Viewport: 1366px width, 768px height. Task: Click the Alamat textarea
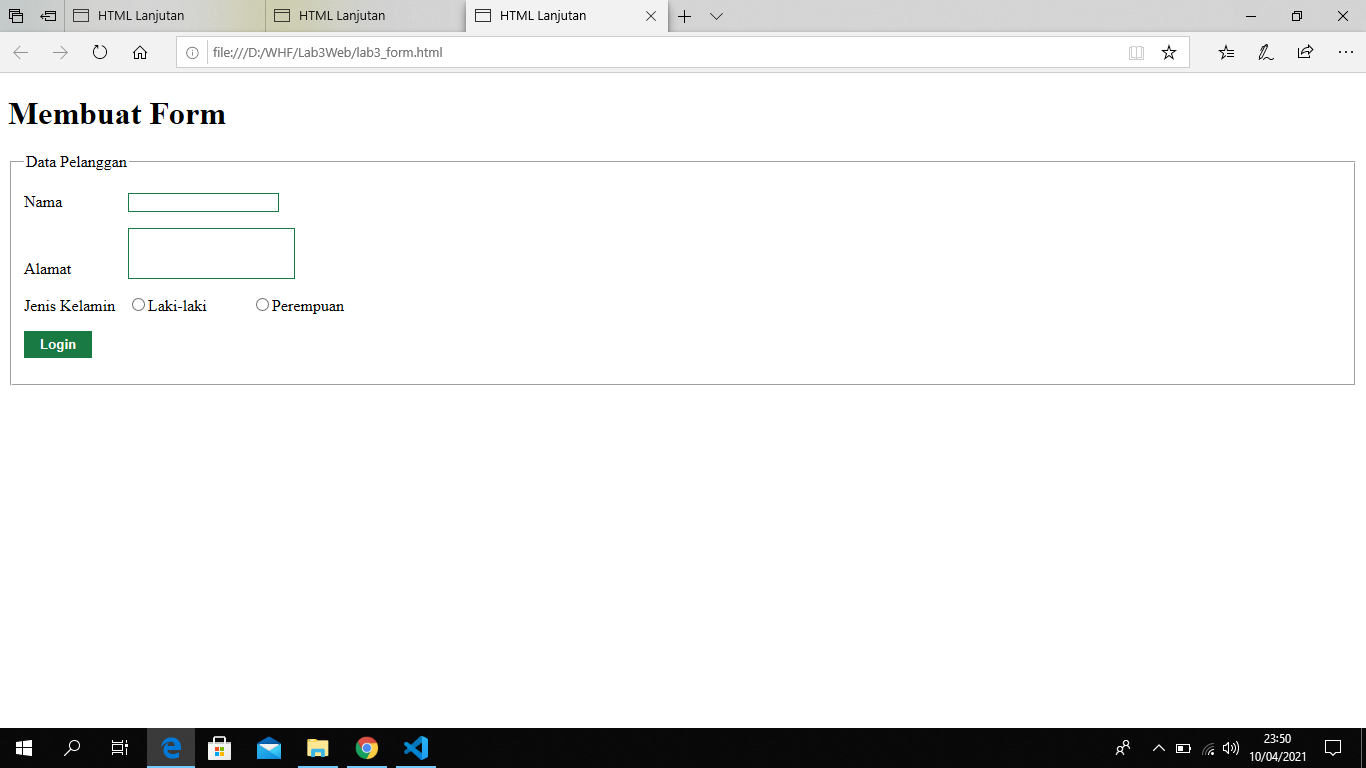coord(211,253)
